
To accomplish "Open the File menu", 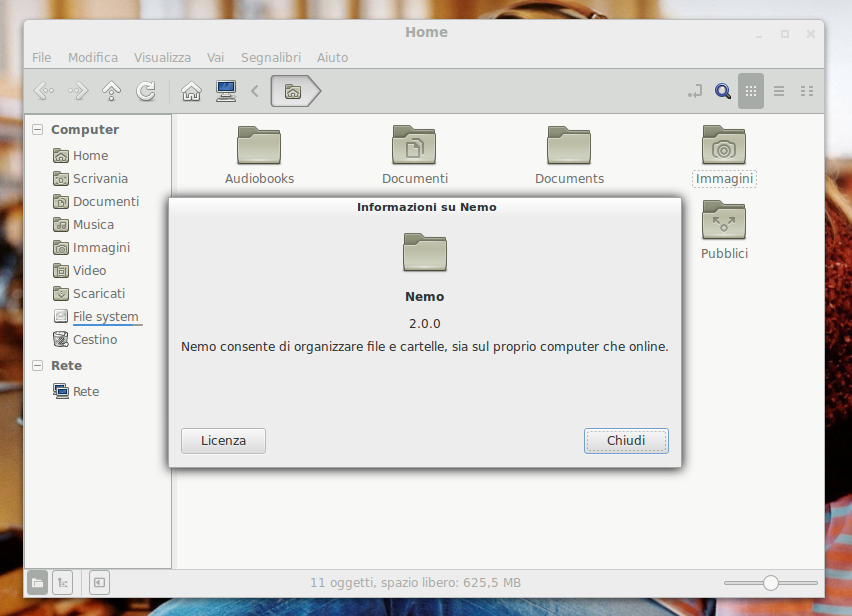I will click(x=41, y=58).
